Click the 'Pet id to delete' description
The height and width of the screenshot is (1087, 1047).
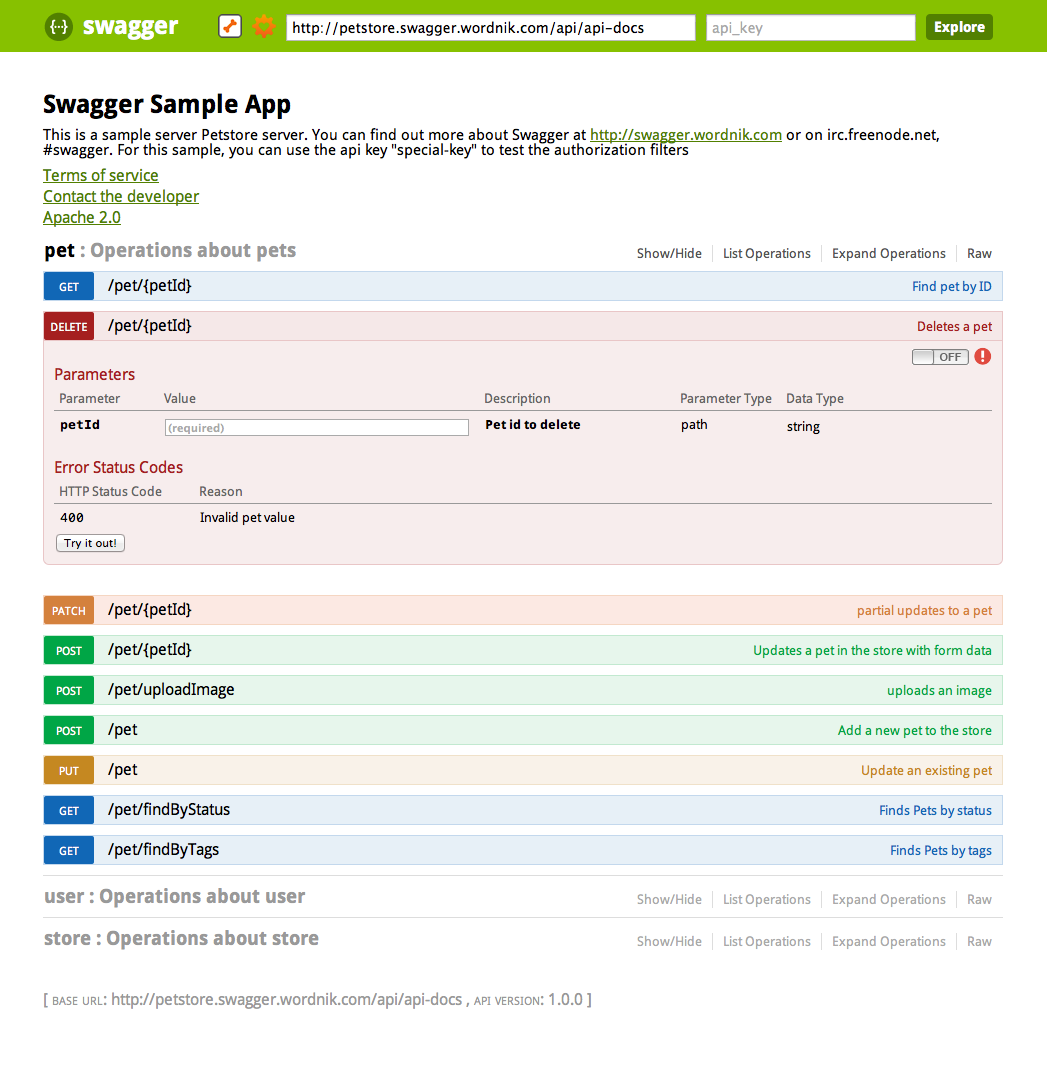pyautogui.click(x=533, y=425)
